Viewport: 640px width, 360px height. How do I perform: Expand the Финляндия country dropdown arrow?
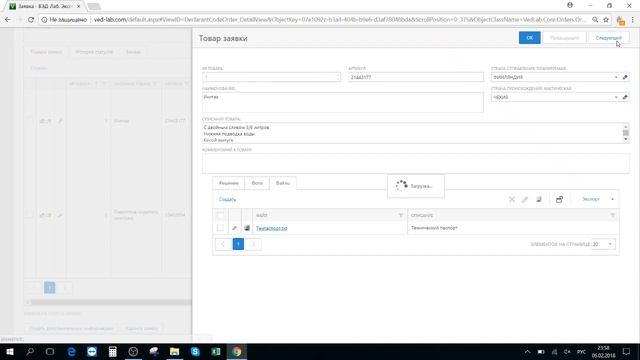(616, 77)
